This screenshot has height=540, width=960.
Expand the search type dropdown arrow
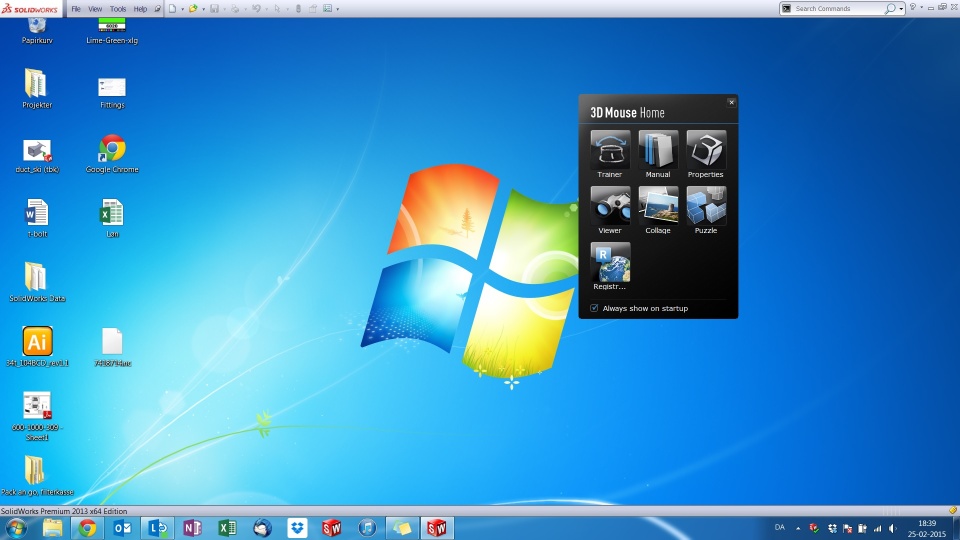[901, 9]
